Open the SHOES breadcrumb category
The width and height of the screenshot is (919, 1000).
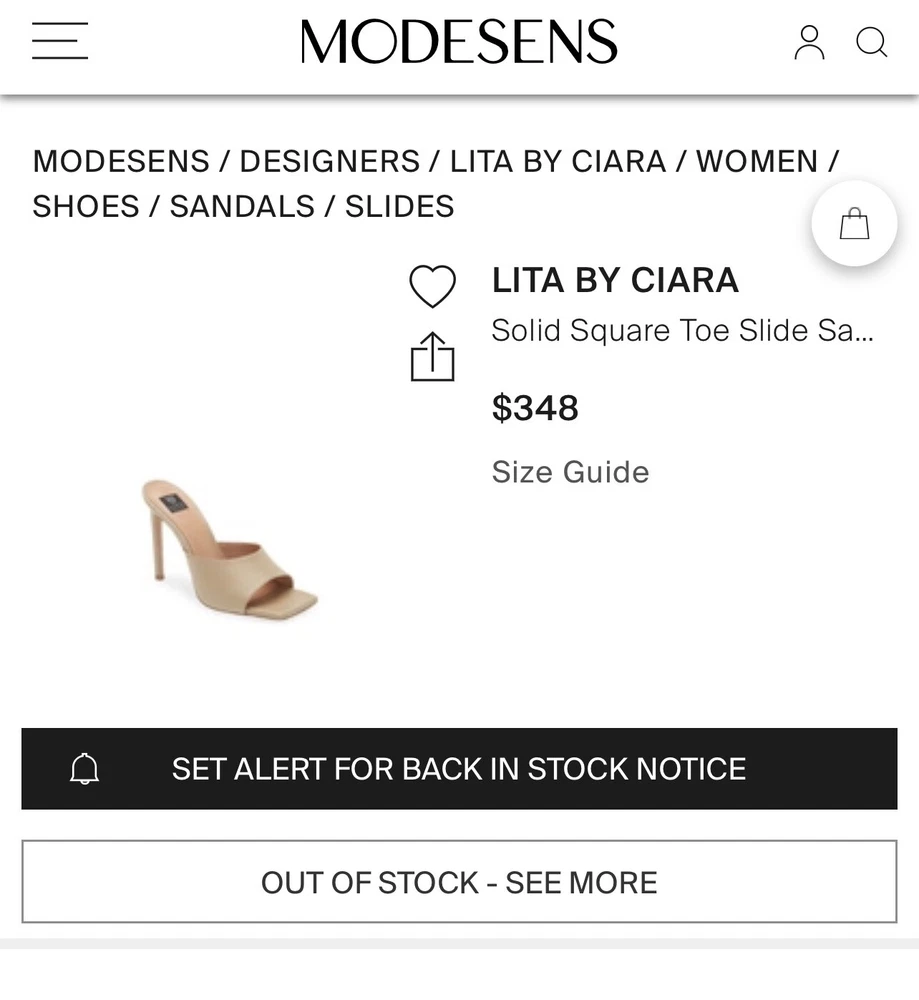(86, 206)
